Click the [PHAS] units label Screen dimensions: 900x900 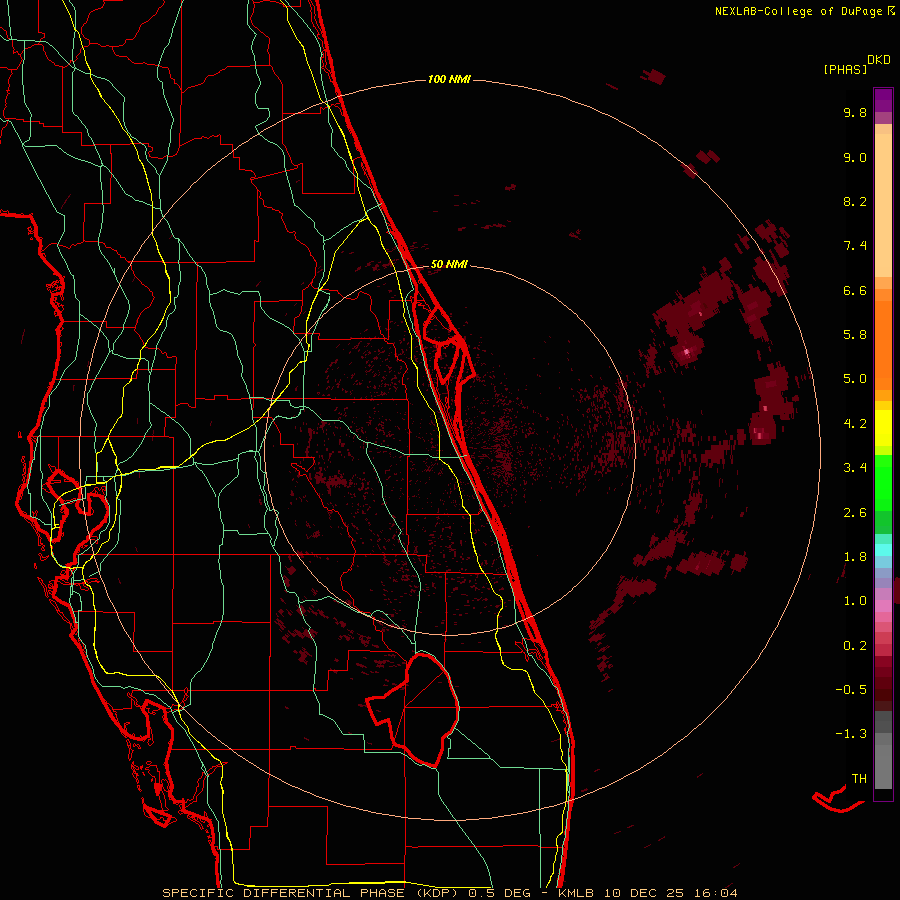click(845, 70)
